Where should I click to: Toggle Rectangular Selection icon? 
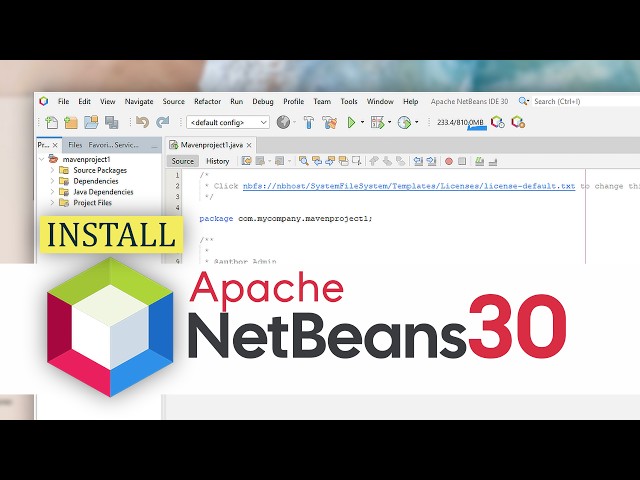356,161
